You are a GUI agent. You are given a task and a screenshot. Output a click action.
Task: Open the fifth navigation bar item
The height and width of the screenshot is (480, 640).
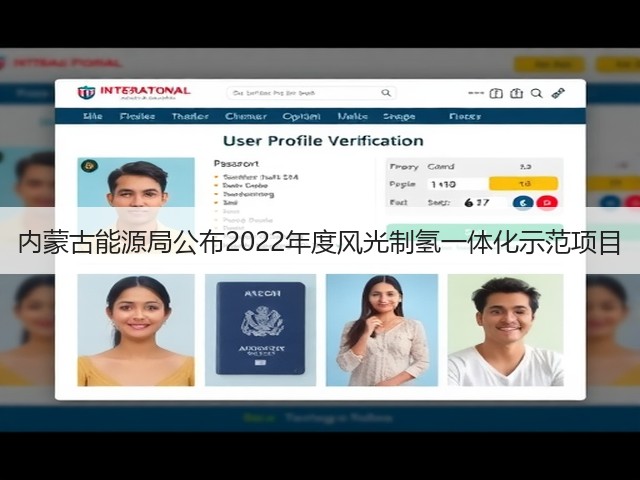pos(302,117)
